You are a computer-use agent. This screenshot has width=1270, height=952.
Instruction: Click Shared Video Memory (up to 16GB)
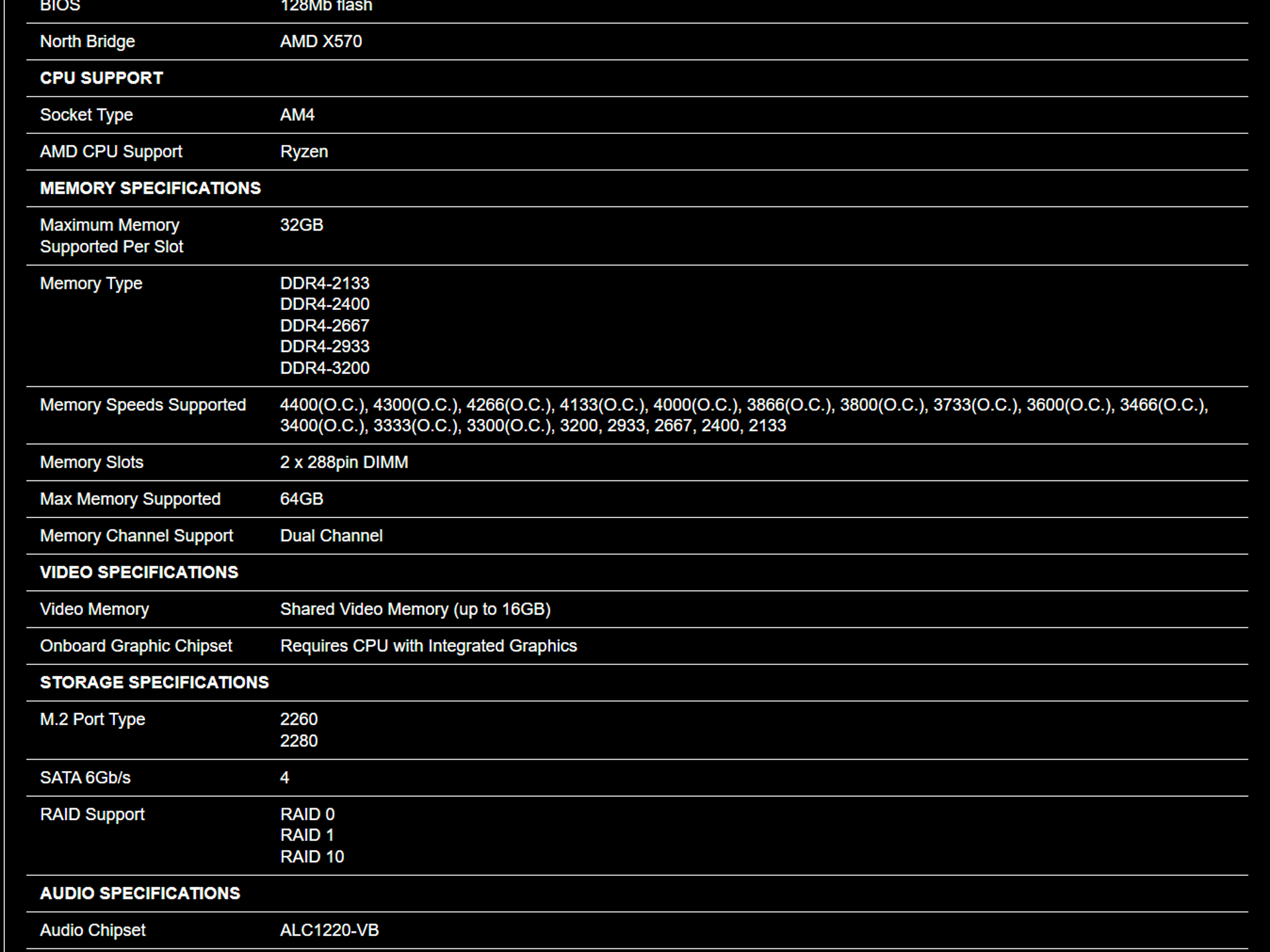(415, 610)
